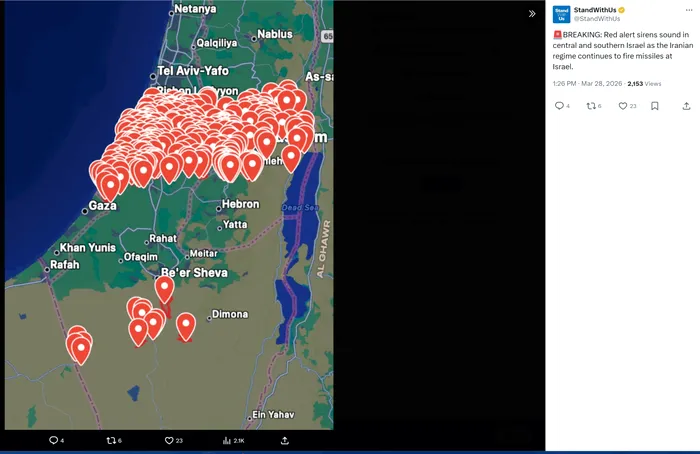Click the @StandWithUs handle

click(596, 19)
